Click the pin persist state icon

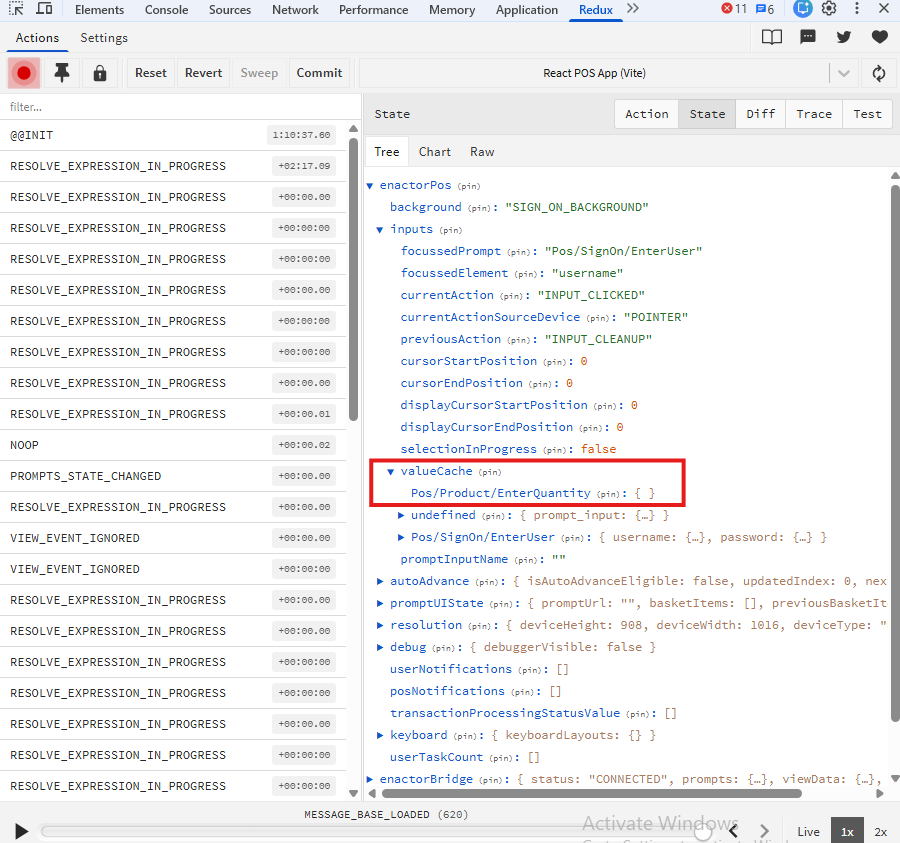point(62,73)
